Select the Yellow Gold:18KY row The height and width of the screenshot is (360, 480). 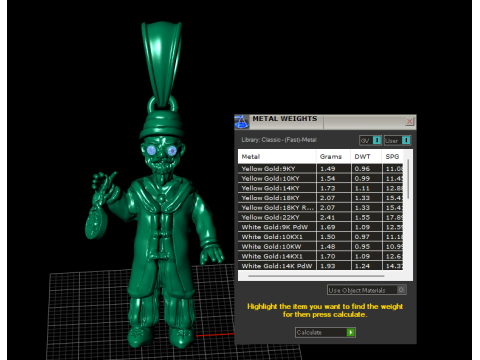click(320, 198)
